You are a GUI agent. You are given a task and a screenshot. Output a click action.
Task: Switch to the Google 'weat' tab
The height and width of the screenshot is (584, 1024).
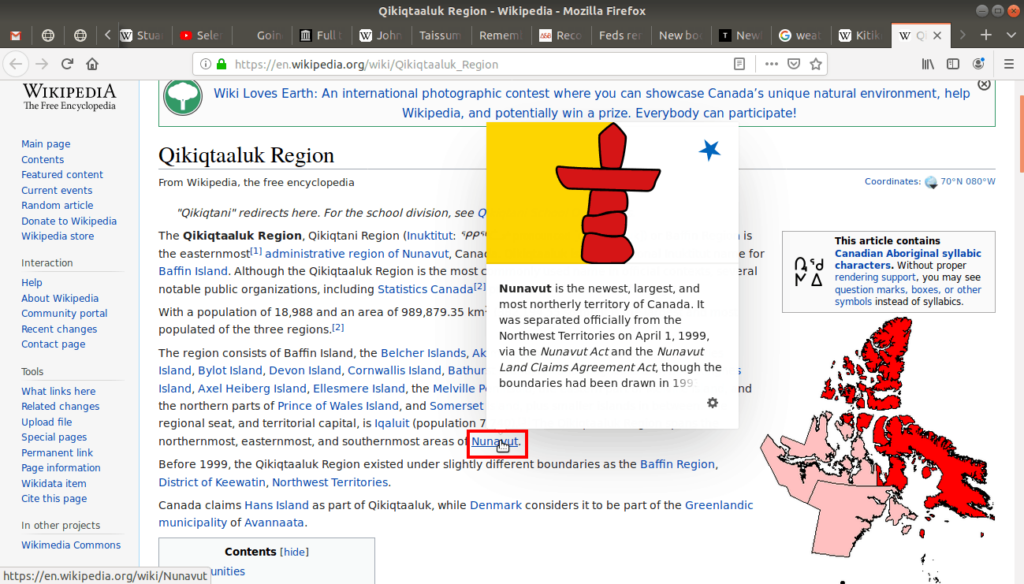800,35
